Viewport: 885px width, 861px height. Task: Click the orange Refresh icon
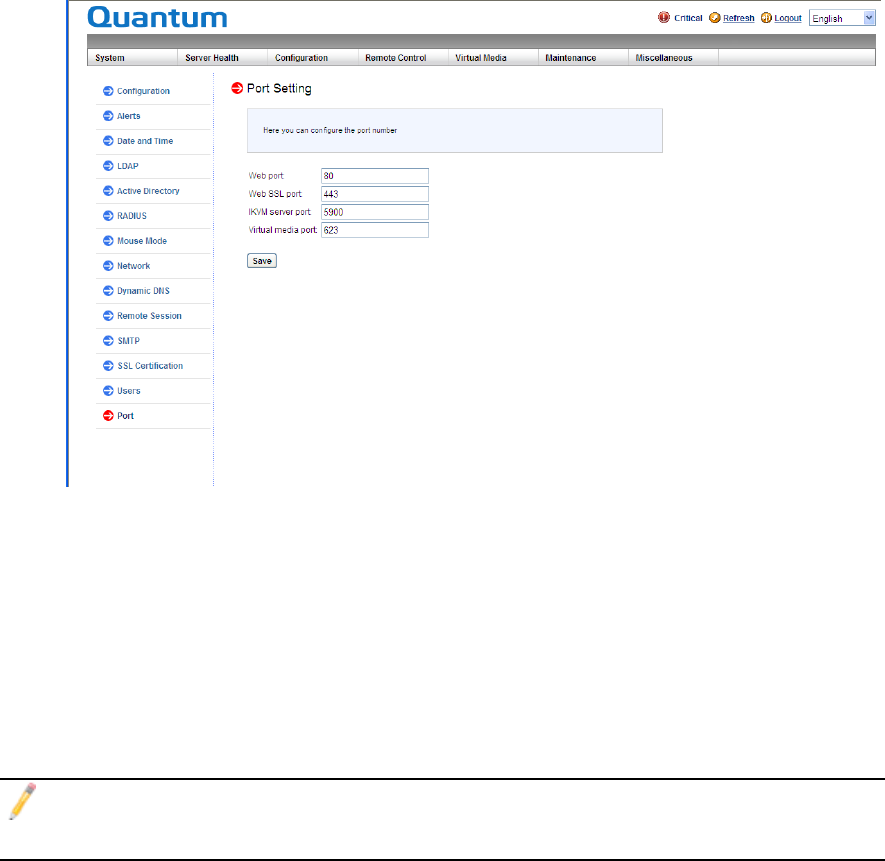715,18
